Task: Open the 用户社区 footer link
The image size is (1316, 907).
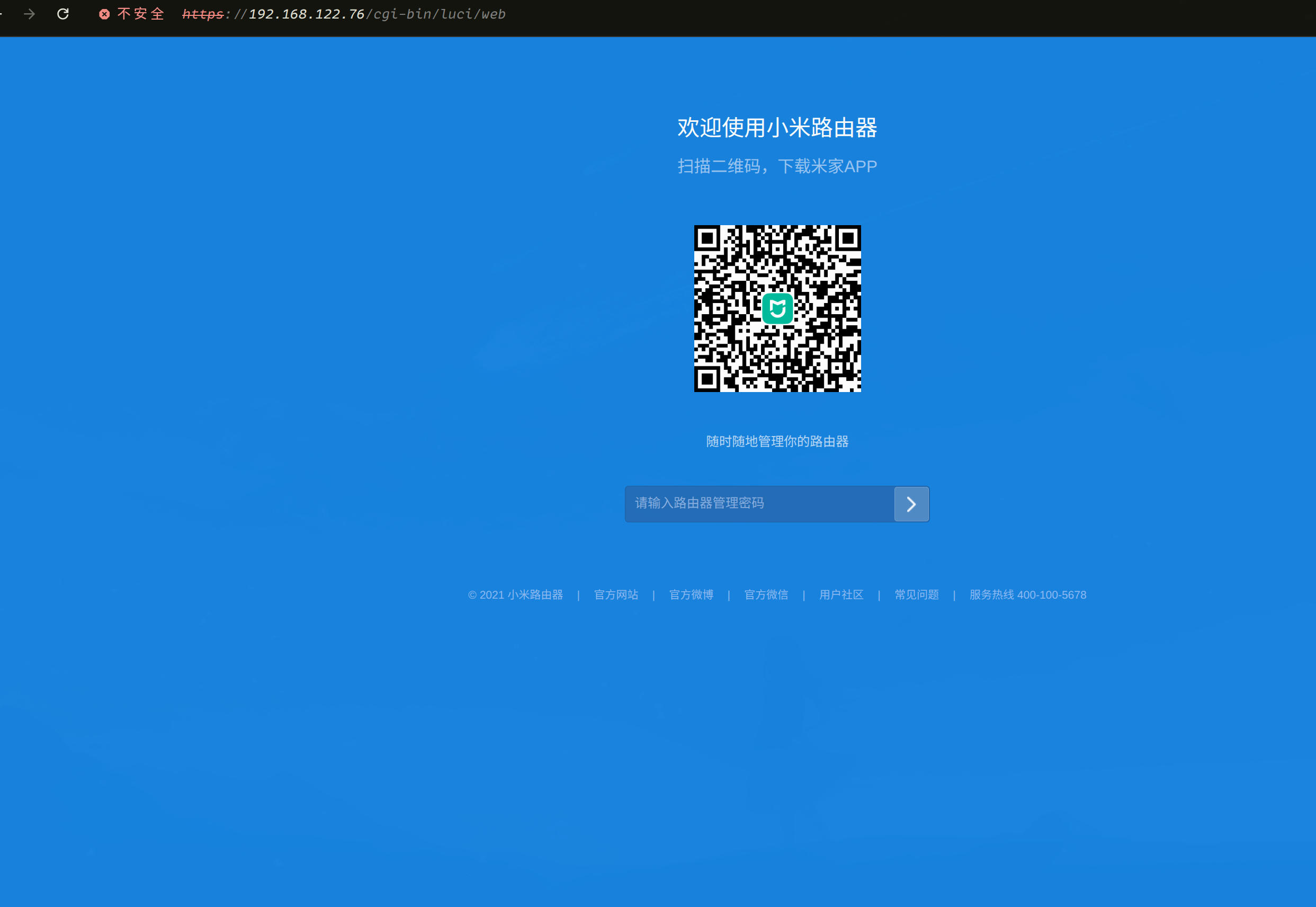Action: [841, 595]
